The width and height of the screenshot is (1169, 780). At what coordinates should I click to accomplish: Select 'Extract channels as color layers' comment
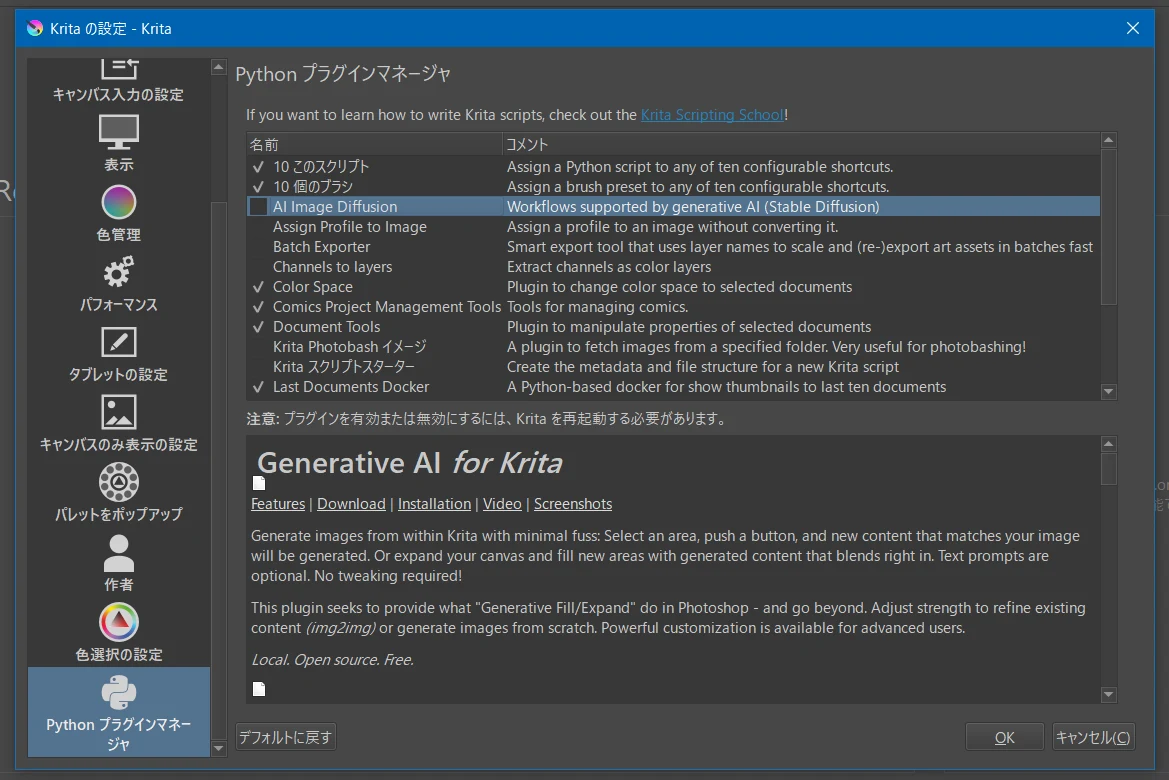[609, 267]
